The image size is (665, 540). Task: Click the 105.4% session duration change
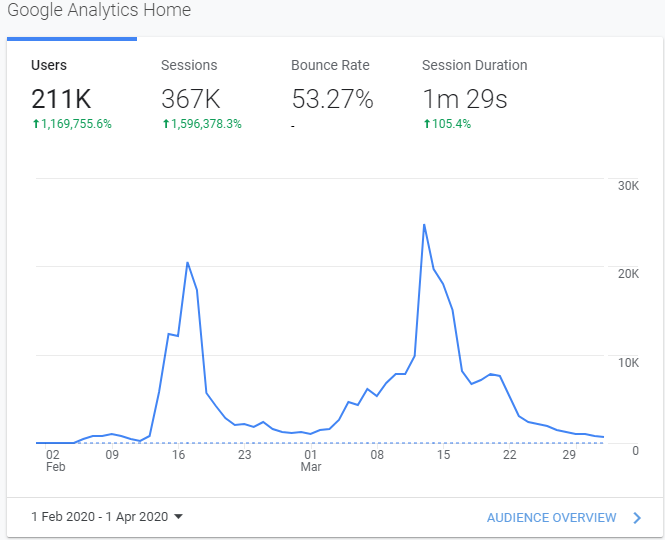click(x=451, y=124)
